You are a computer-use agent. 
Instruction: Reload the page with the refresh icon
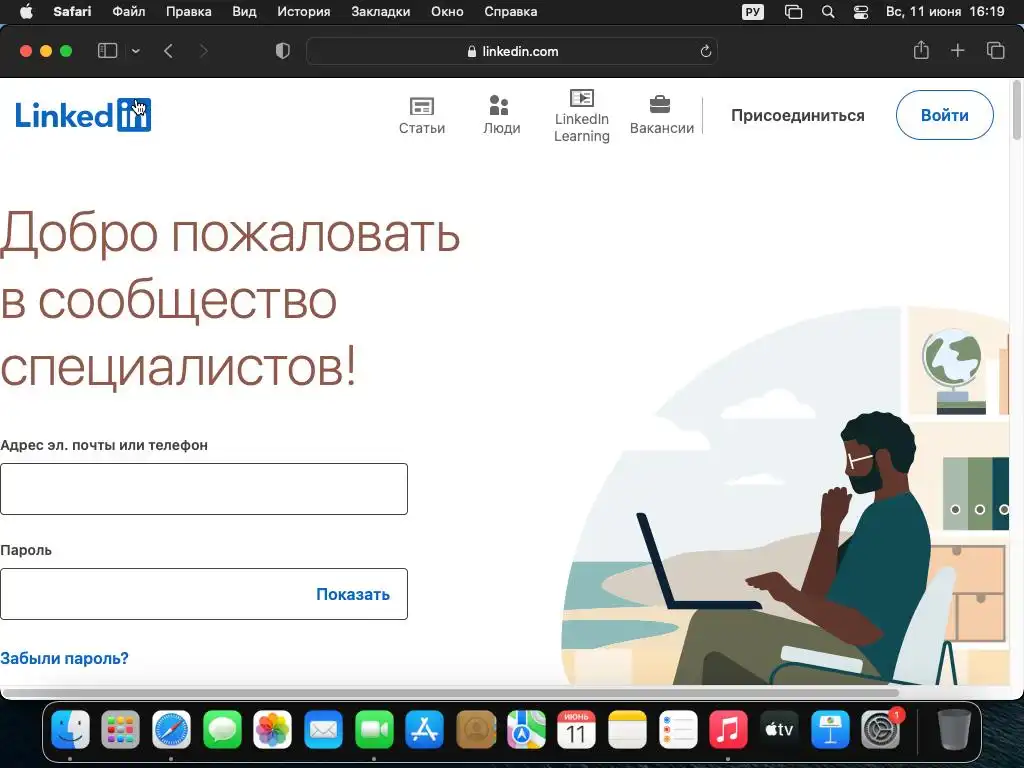click(705, 51)
